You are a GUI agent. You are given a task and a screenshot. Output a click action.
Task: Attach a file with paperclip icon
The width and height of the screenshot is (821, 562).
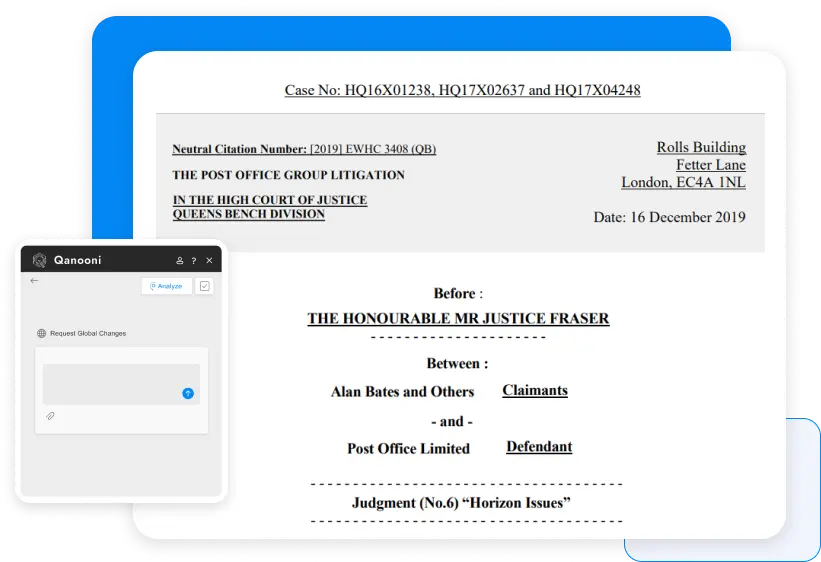(50, 416)
